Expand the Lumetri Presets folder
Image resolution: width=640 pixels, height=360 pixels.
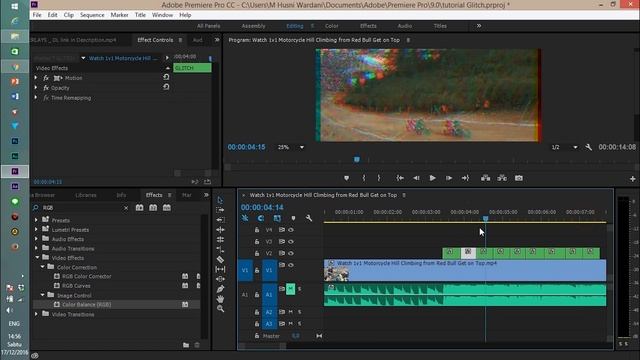(x=36, y=229)
